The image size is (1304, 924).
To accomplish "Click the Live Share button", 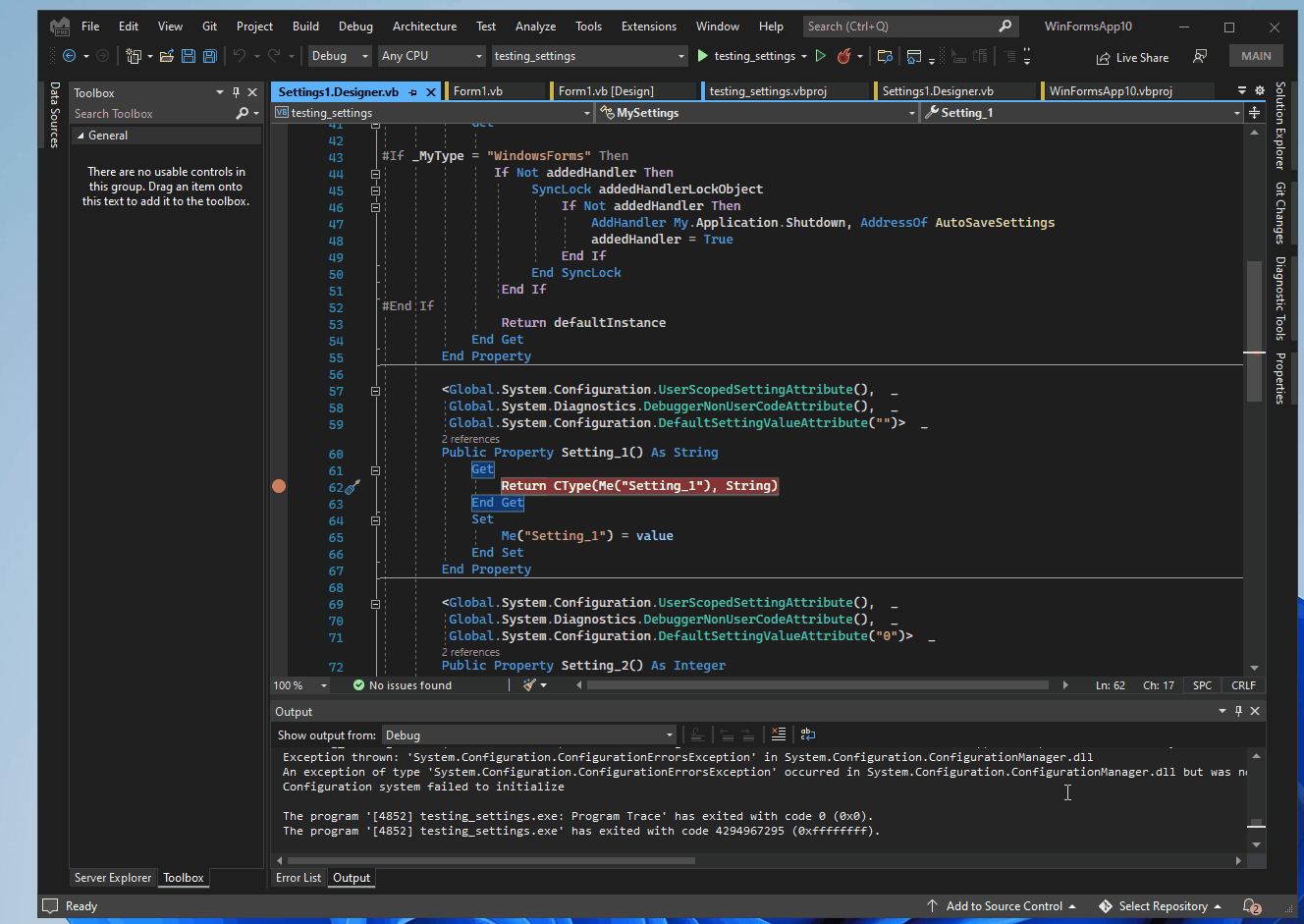I will [x=1132, y=57].
